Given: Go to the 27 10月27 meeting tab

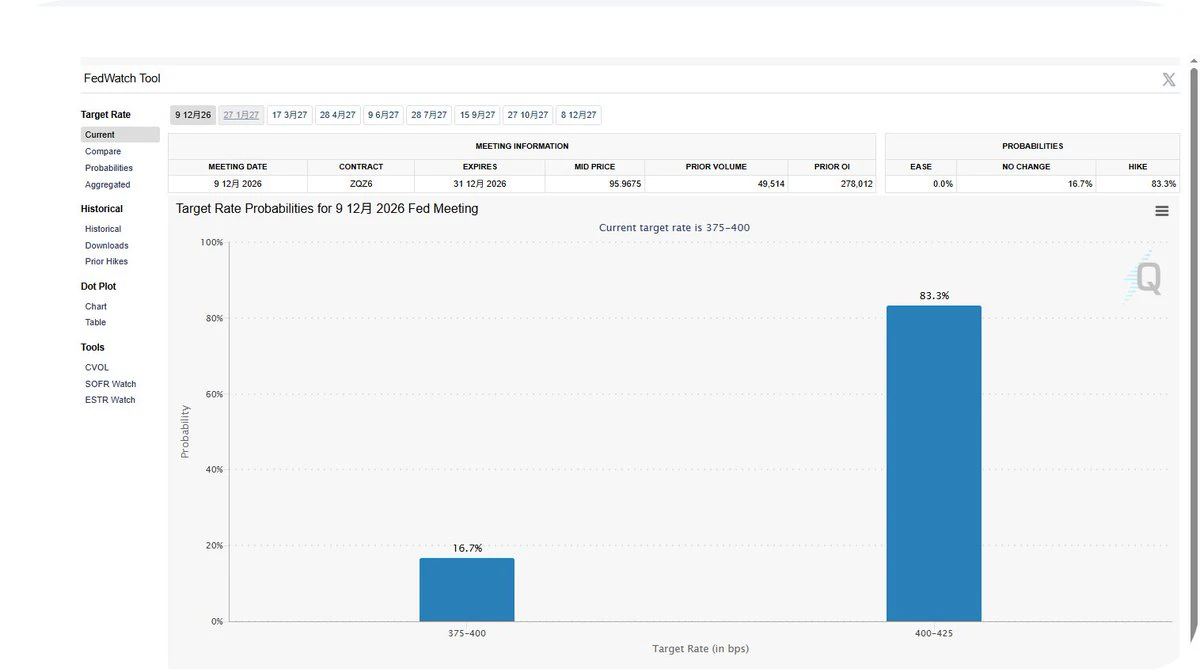Looking at the screenshot, I should pyautogui.click(x=527, y=115).
